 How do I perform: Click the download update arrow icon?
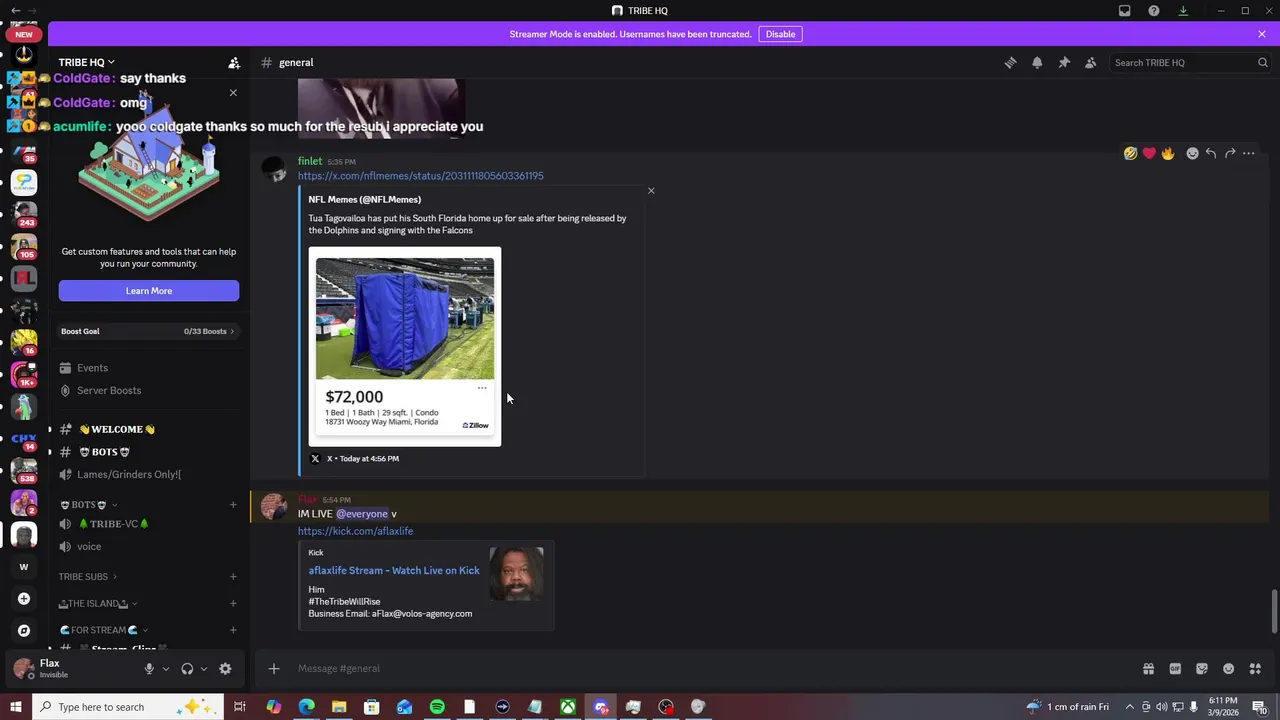(x=1183, y=11)
